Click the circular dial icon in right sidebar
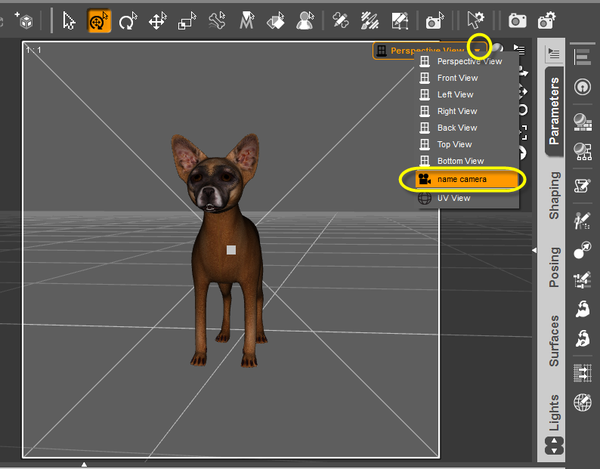The image size is (600, 469). click(x=582, y=87)
